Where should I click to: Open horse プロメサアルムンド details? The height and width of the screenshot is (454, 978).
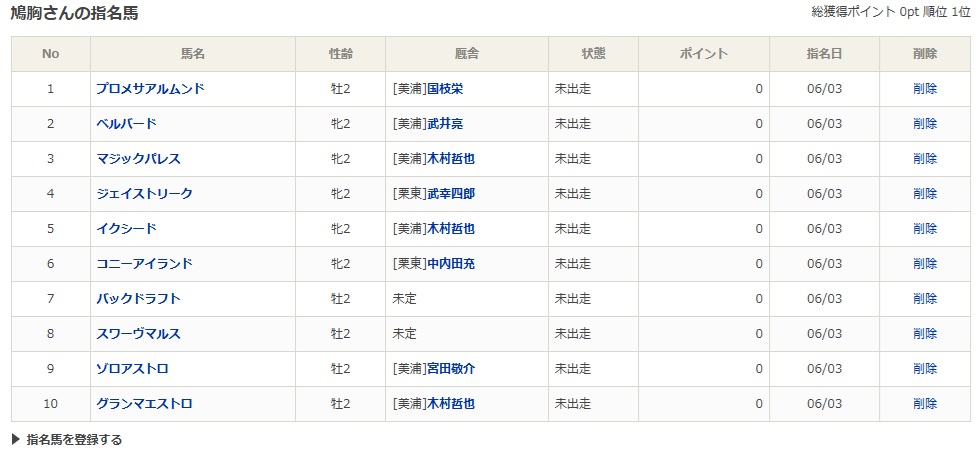[150, 89]
